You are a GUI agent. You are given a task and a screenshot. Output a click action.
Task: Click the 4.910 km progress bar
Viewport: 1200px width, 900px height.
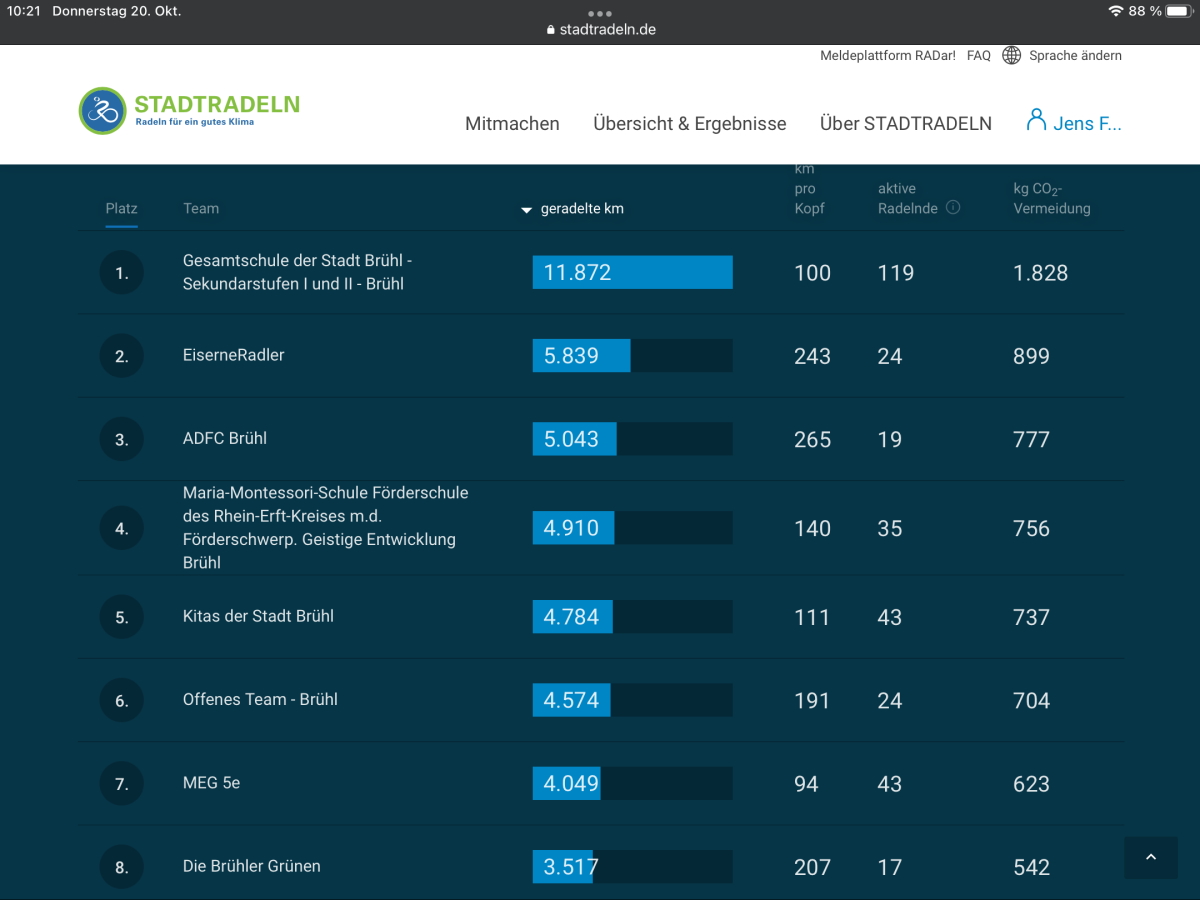(x=632, y=528)
